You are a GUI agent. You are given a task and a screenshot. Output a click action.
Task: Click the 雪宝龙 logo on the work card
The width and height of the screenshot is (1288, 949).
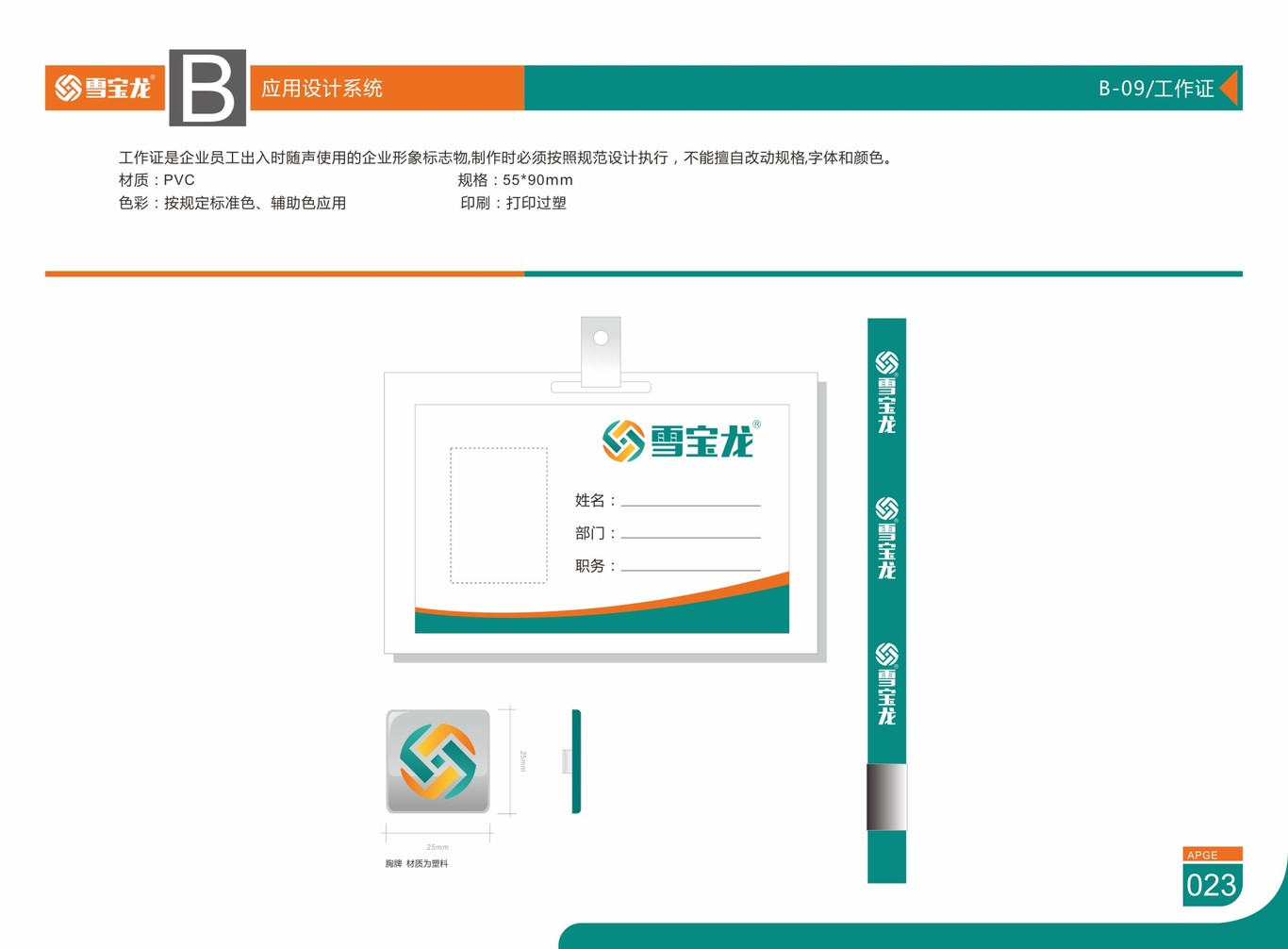pyautogui.click(x=682, y=441)
